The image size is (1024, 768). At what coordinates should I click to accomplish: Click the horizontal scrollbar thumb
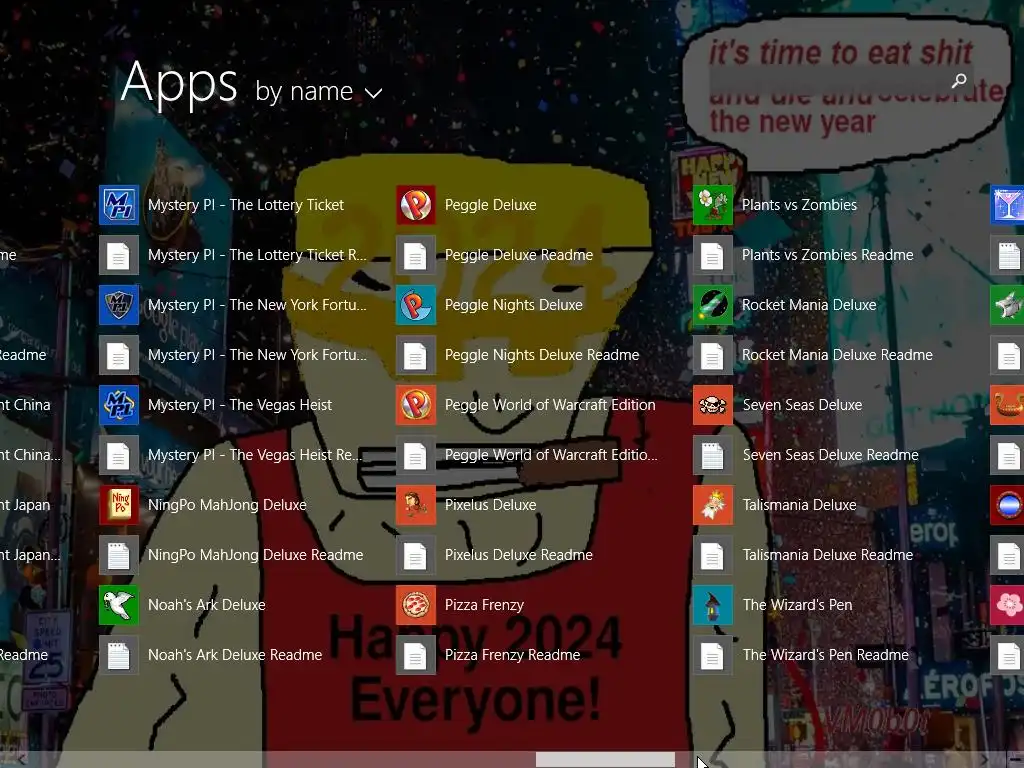click(605, 760)
